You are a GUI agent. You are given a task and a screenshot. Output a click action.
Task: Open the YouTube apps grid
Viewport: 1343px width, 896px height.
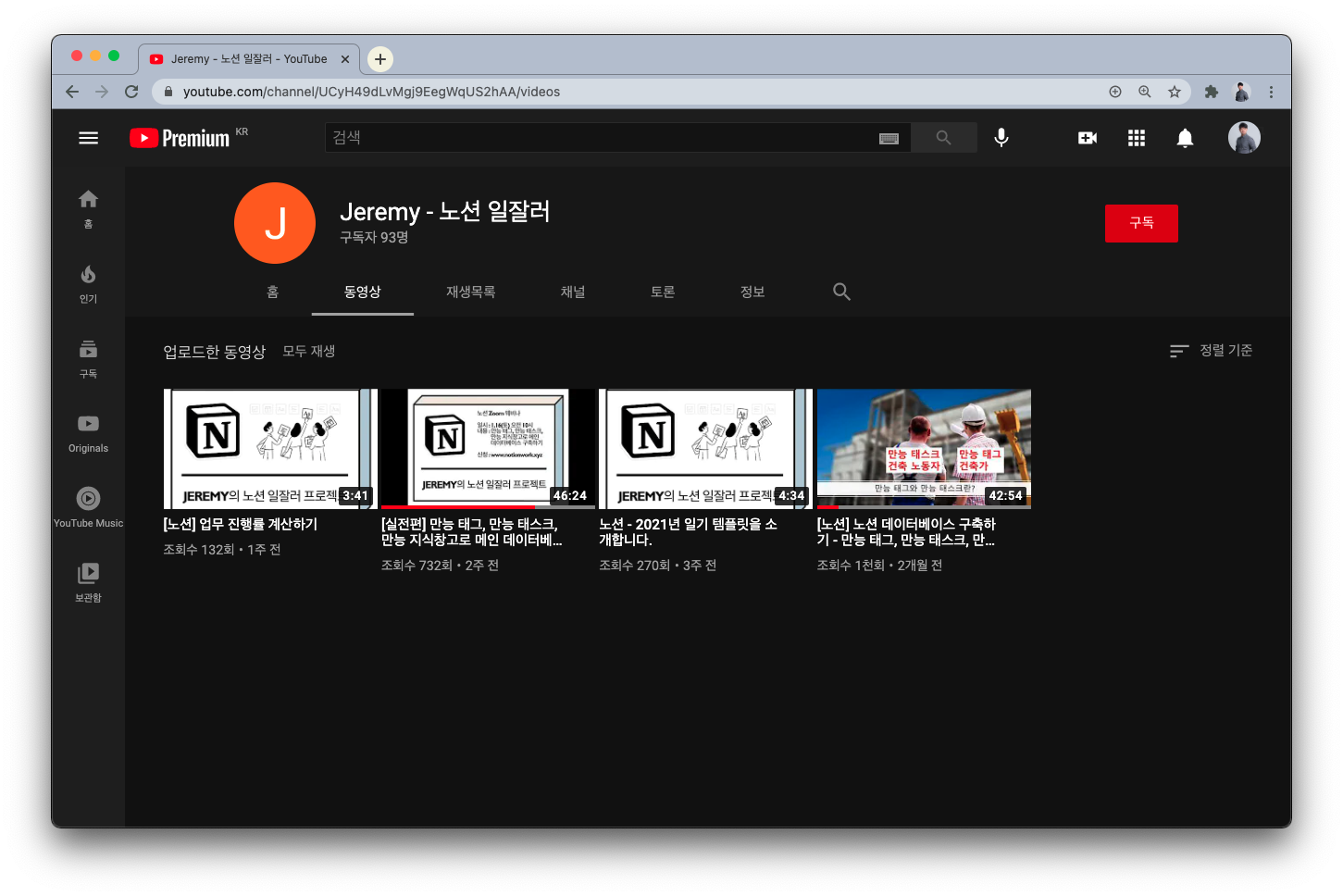[x=1136, y=138]
